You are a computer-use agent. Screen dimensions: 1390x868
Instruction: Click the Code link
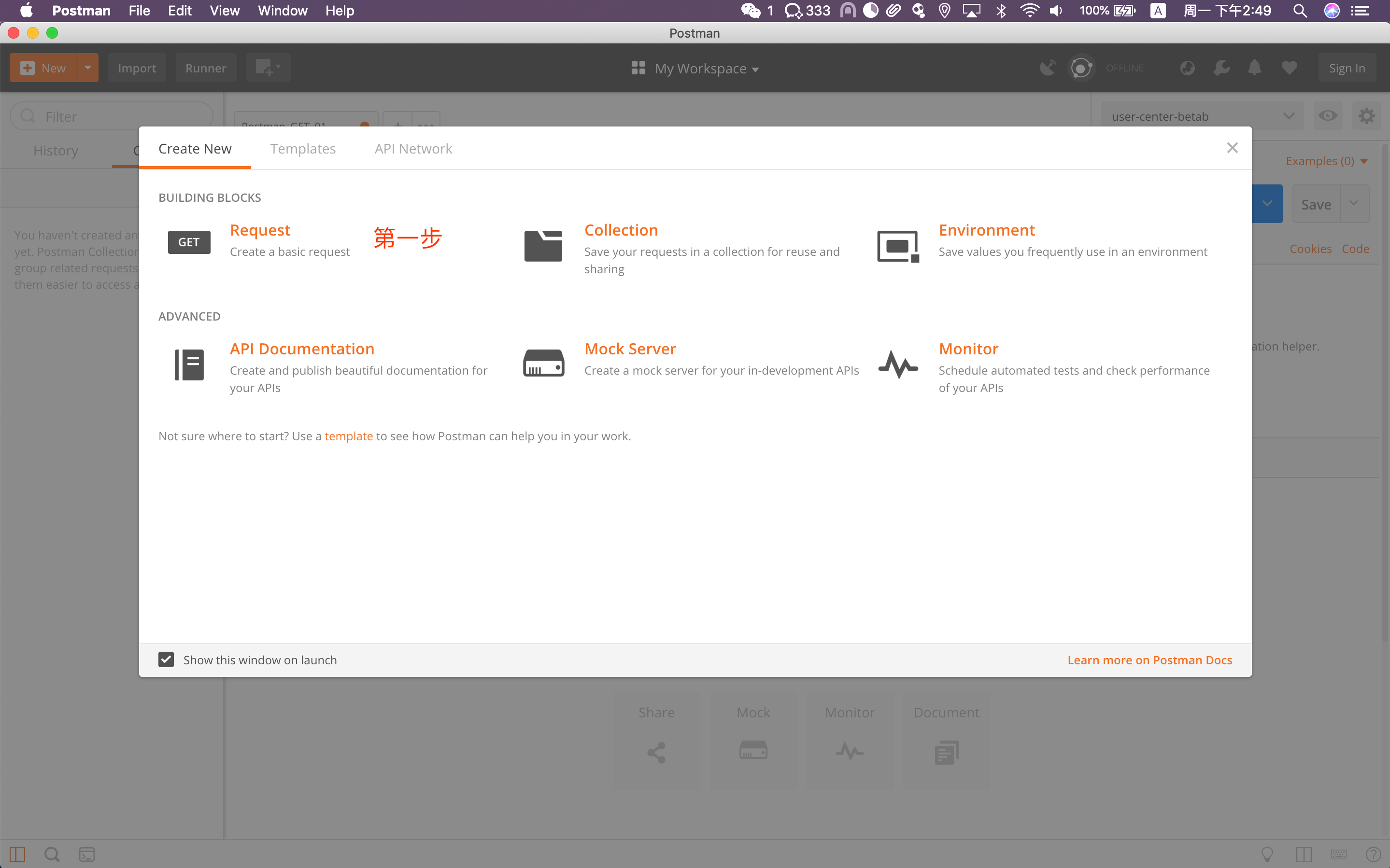click(x=1355, y=249)
